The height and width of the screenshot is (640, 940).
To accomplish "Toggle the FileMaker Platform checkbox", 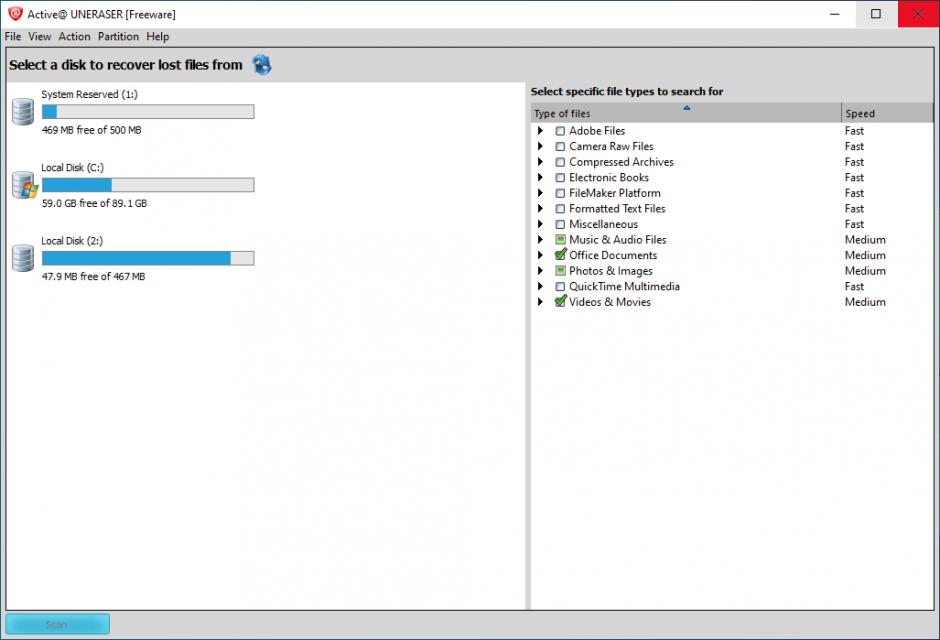I will pyautogui.click(x=560, y=193).
